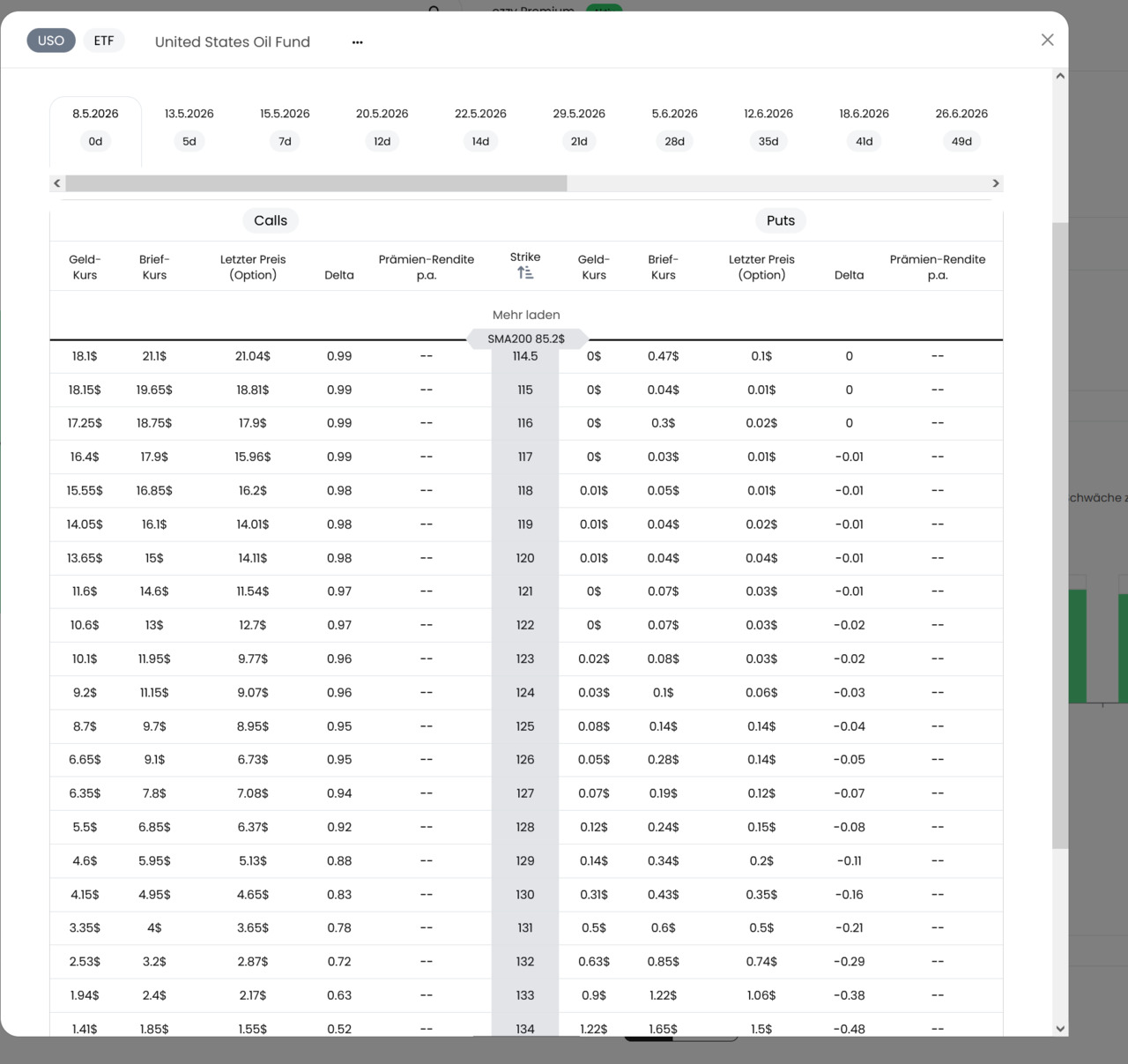
Task: Choose the 12.6.2026 expiry with 35d
Action: tap(768, 128)
